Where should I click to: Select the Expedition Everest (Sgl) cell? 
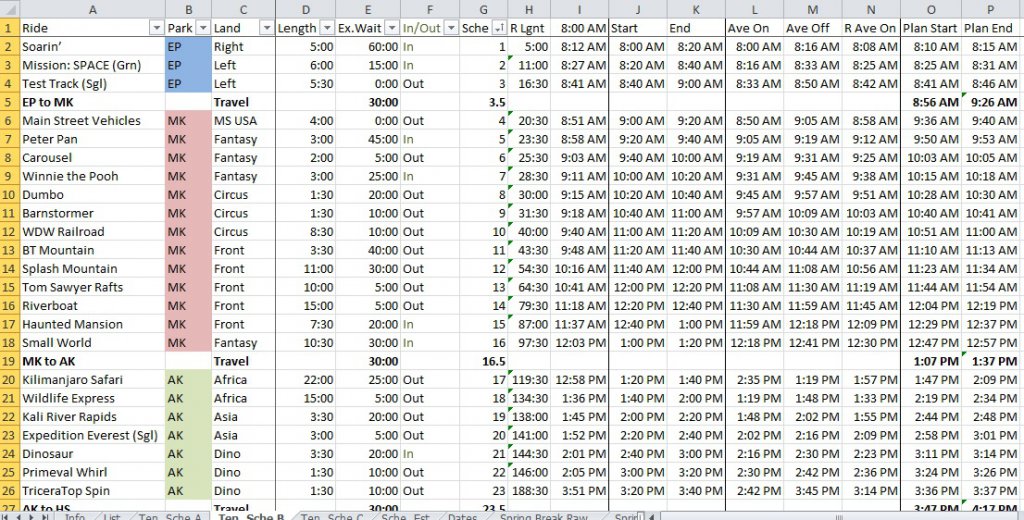point(92,435)
